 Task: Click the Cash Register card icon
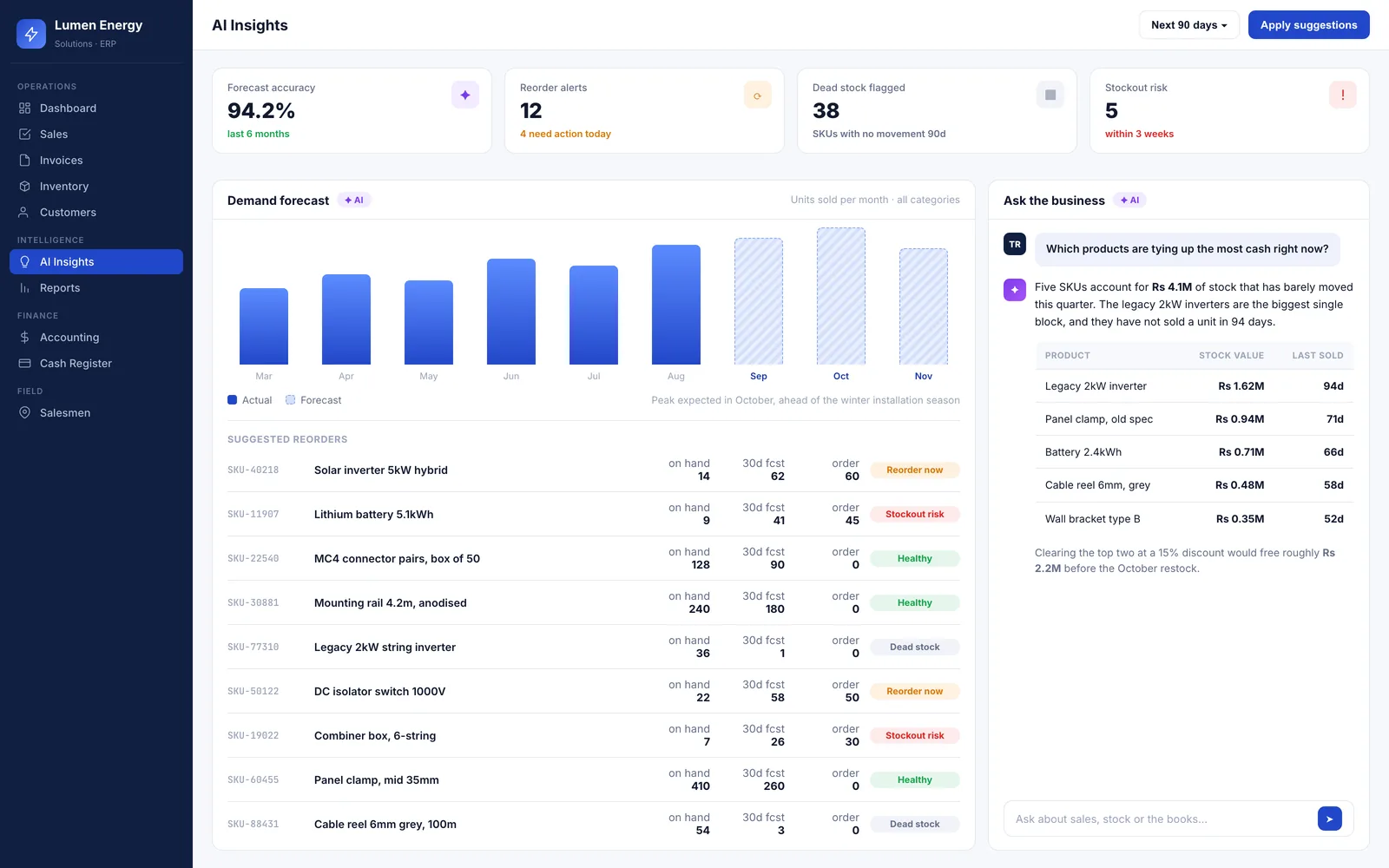pyautogui.click(x=24, y=364)
